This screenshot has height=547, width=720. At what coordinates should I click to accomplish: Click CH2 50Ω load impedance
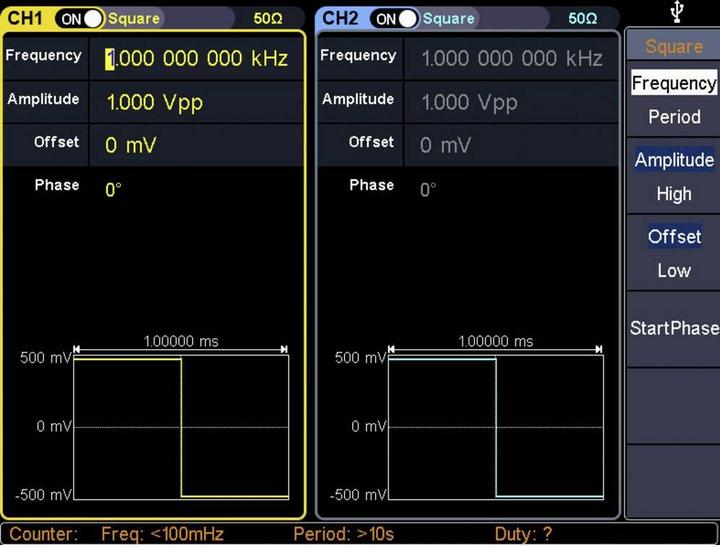[x=583, y=18]
